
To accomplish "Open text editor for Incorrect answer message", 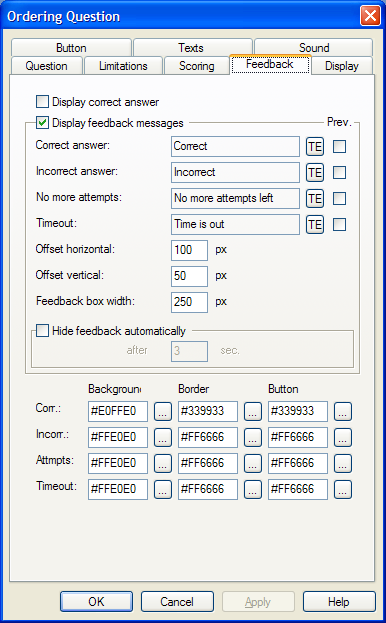I will point(315,172).
